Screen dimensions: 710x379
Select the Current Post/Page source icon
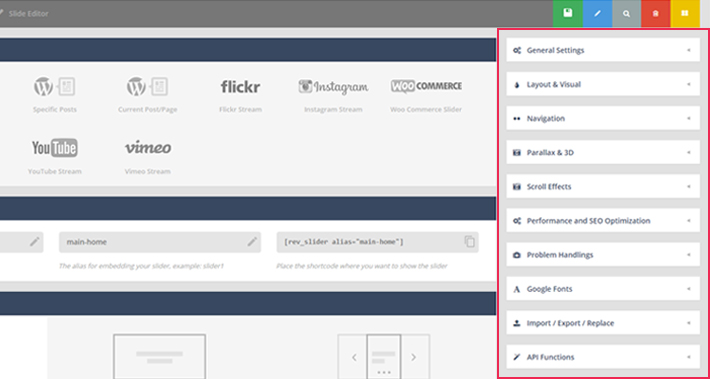click(x=147, y=86)
